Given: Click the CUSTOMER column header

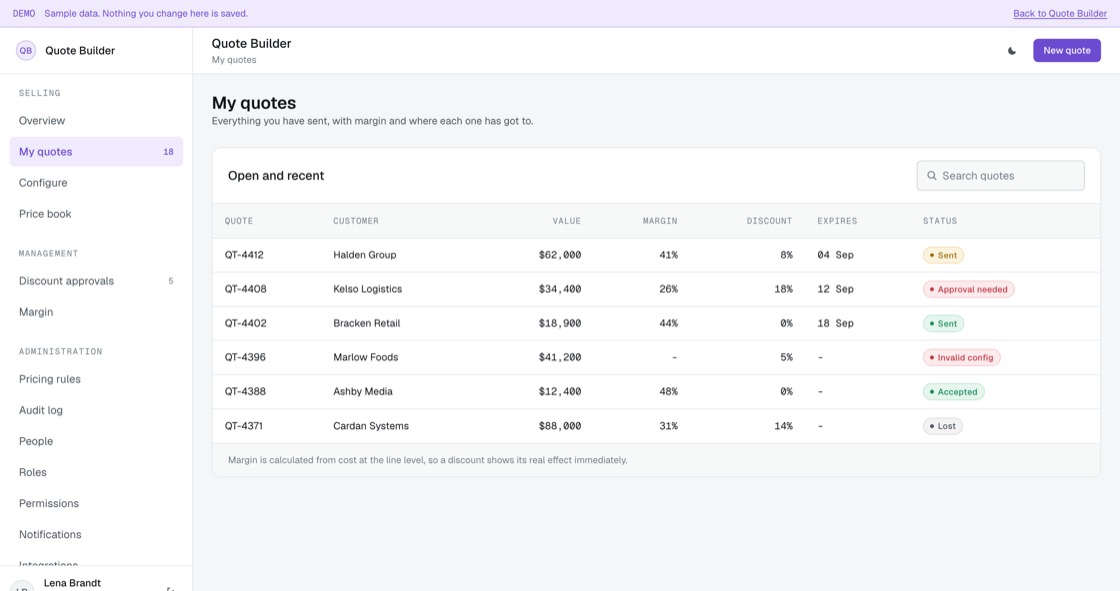Looking at the screenshot, I should click(356, 221).
